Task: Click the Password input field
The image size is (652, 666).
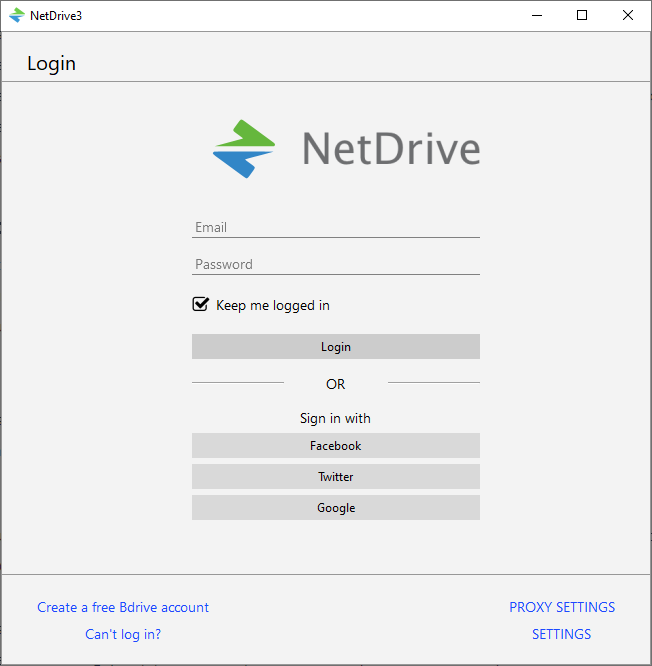Action: coord(336,265)
